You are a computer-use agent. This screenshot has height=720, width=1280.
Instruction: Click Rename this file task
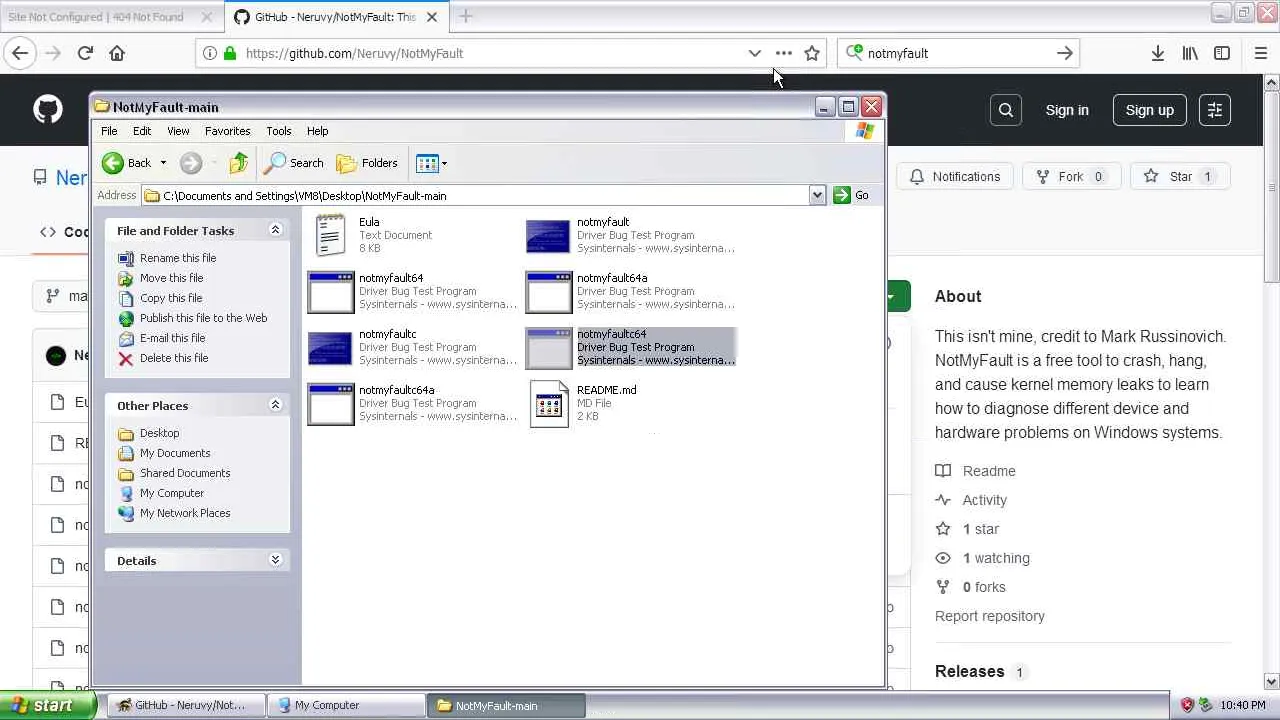178,258
